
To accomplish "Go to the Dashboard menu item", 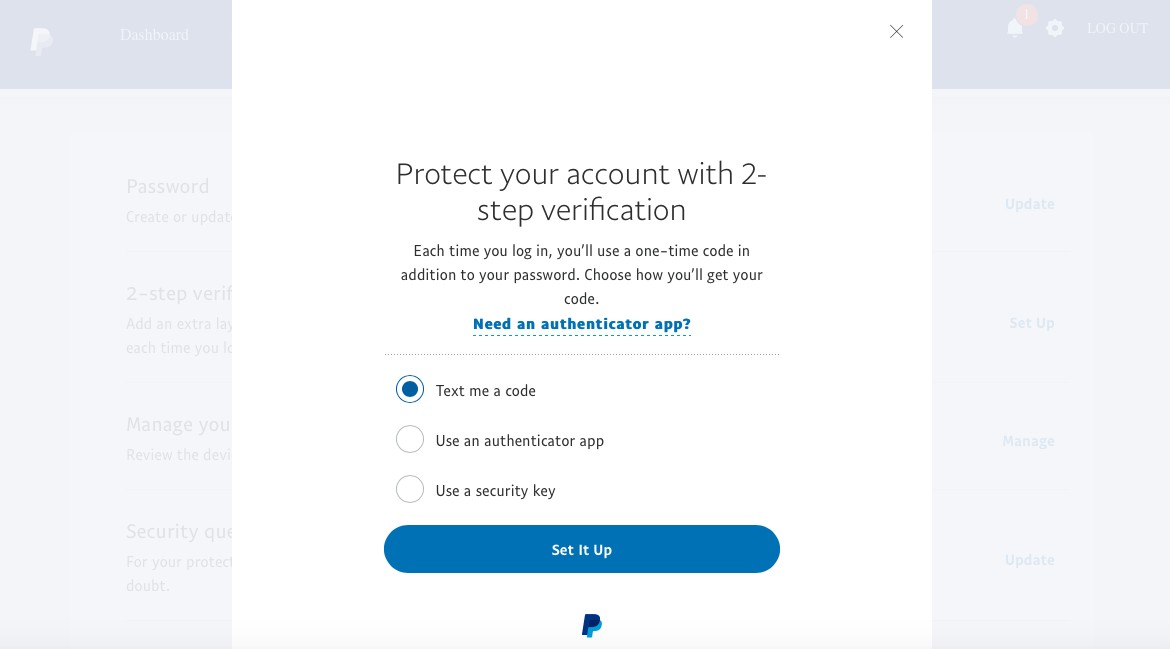I will [154, 35].
